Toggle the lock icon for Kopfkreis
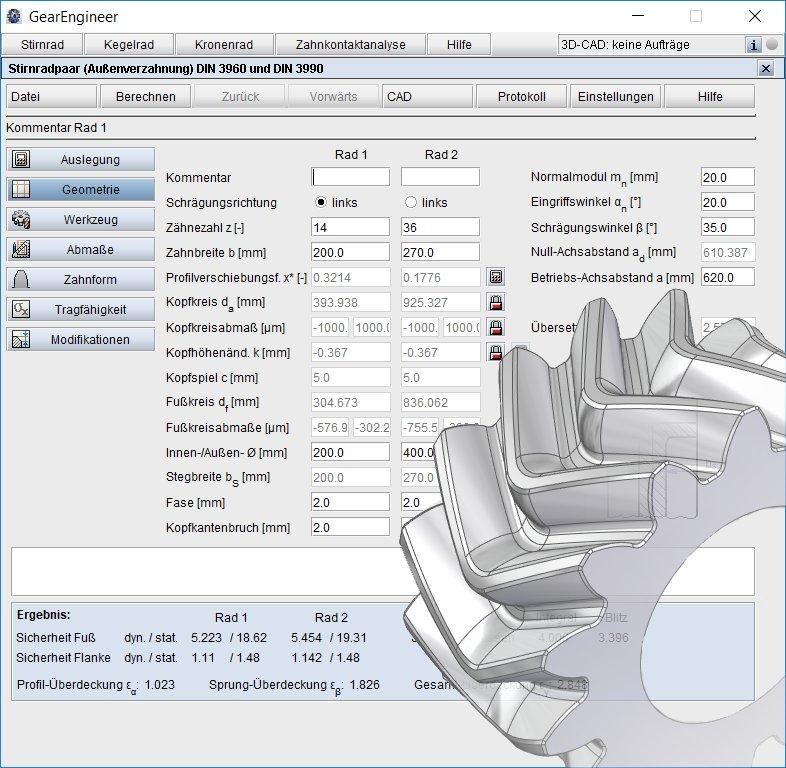The image size is (786, 768). (495, 302)
